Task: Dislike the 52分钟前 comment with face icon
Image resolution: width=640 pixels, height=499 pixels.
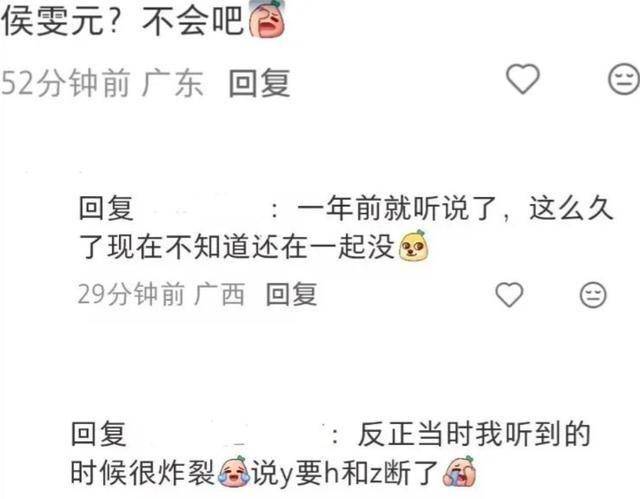Action: [x=624, y=79]
